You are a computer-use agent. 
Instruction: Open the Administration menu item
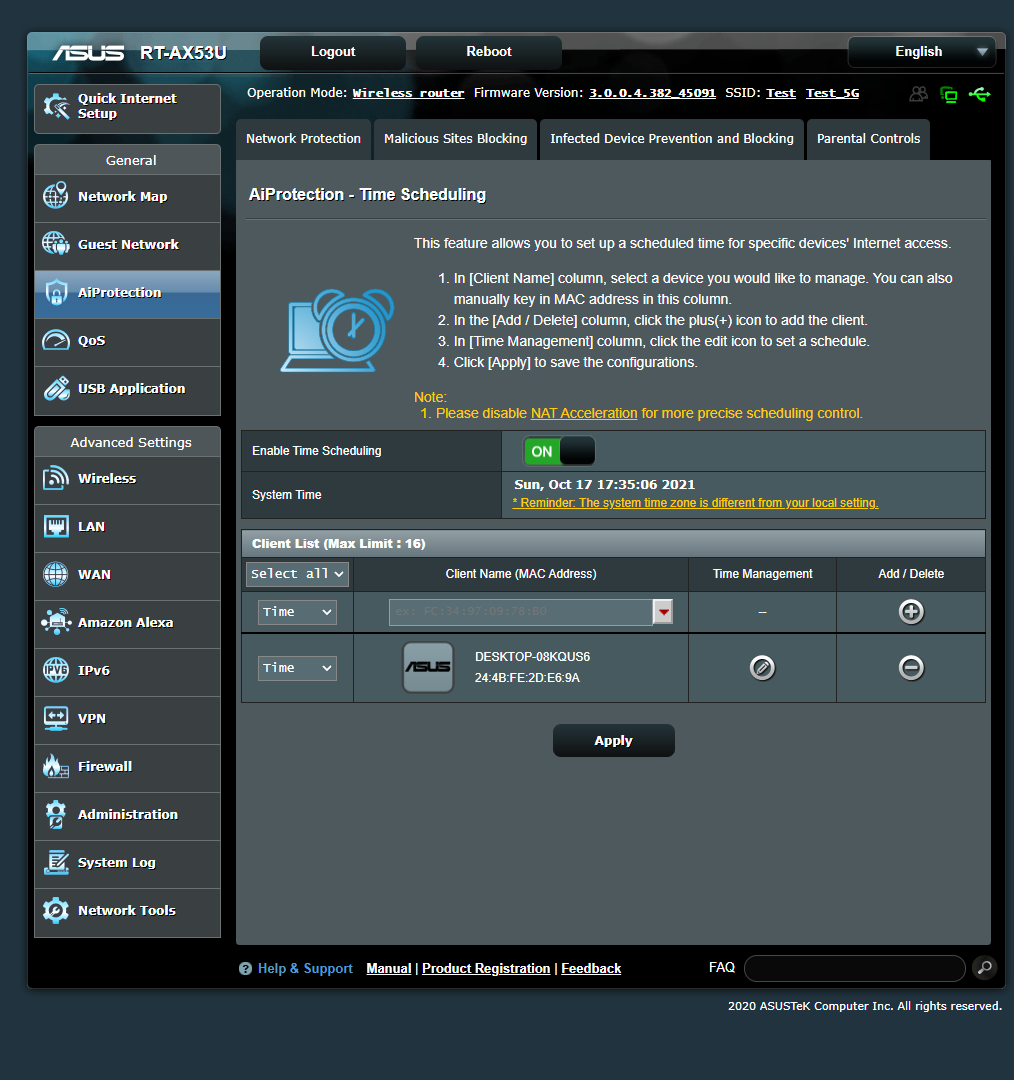[x=127, y=815]
